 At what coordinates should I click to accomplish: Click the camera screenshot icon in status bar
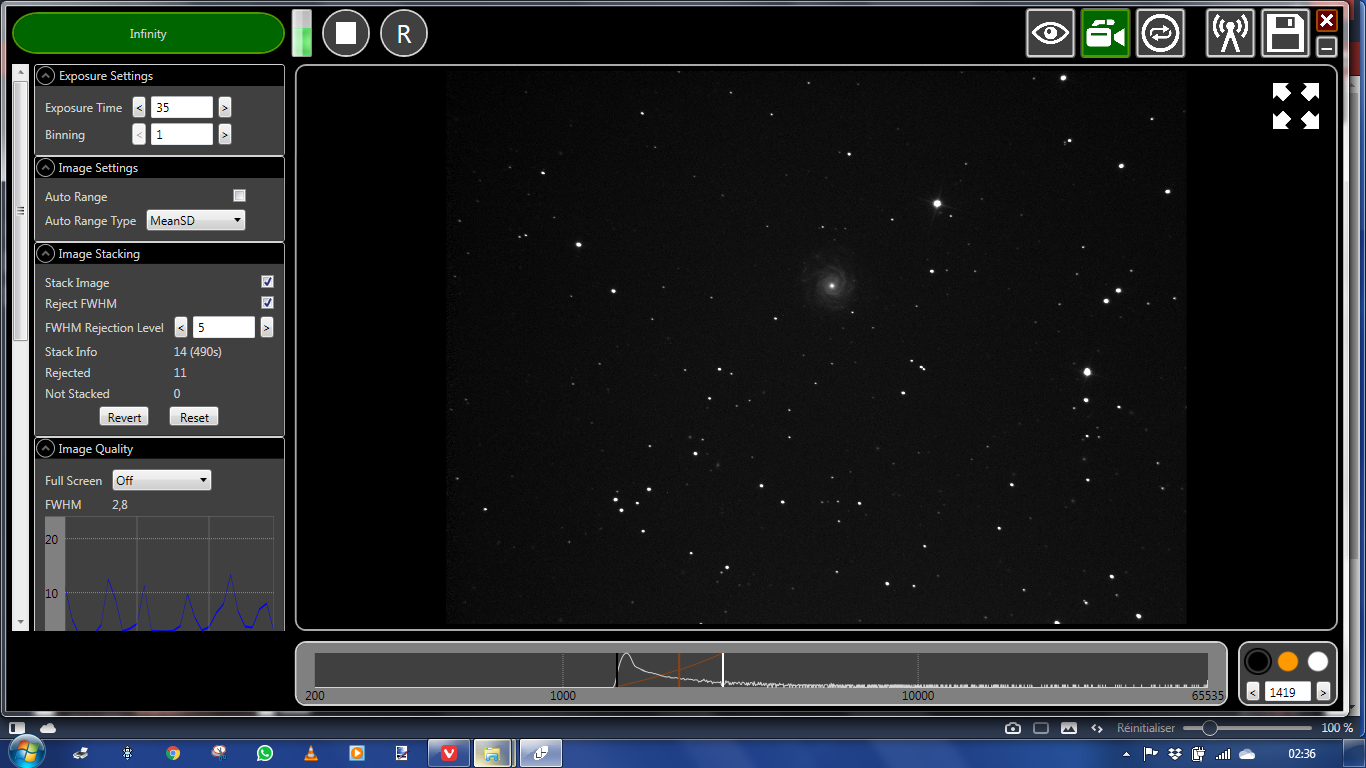(x=1013, y=728)
